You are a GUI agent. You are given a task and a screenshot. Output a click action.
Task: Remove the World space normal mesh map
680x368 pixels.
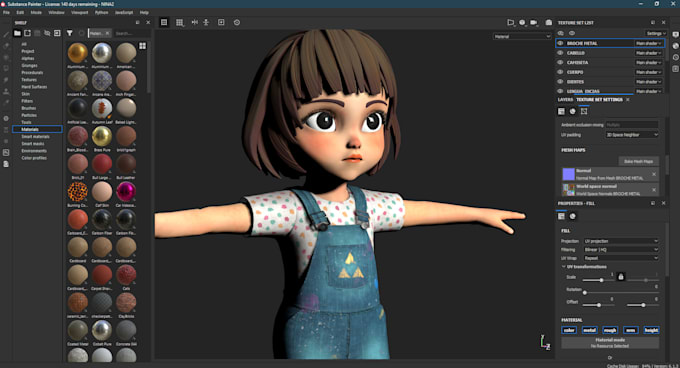[x=654, y=190]
